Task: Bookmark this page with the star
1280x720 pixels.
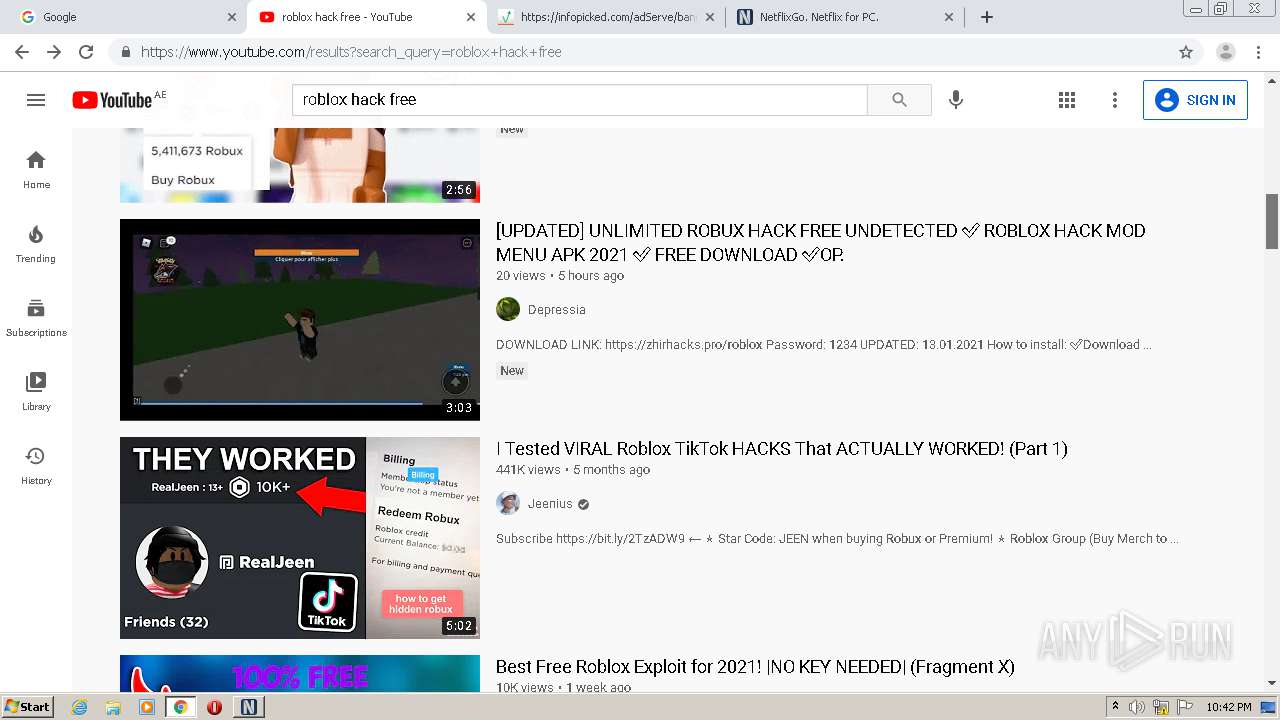Action: coord(1186,52)
